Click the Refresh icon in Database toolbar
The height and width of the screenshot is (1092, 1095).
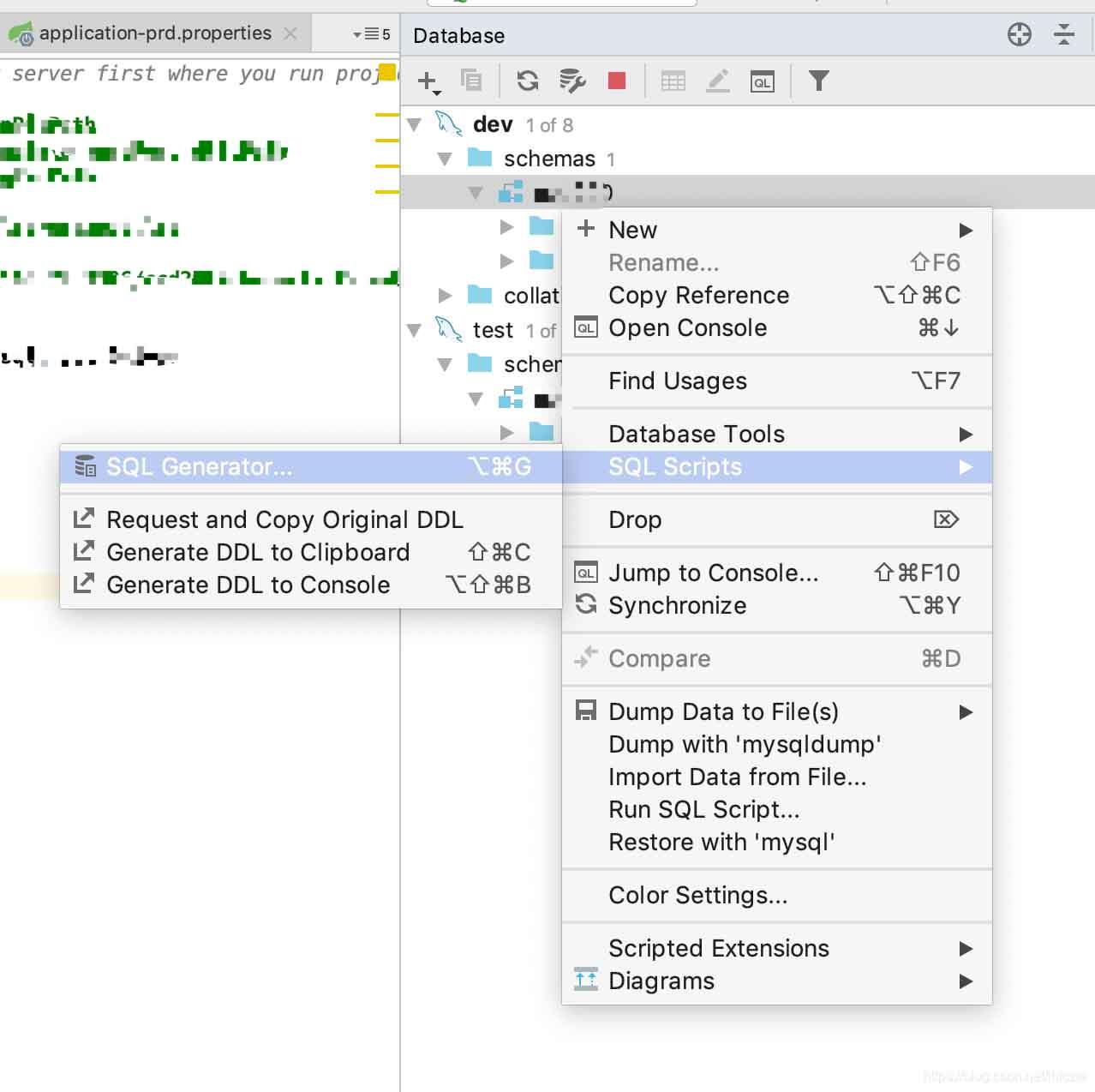pyautogui.click(x=528, y=81)
